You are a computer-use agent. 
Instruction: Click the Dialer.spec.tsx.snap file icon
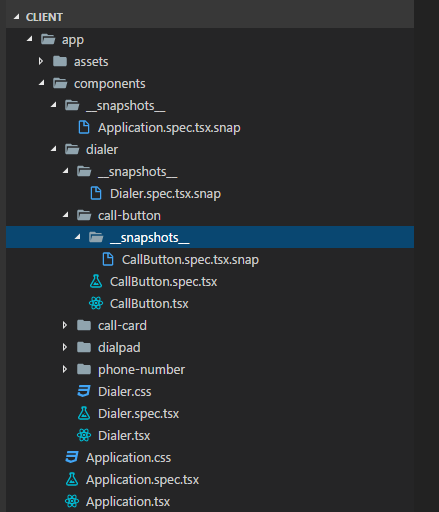pyautogui.click(x=96, y=193)
